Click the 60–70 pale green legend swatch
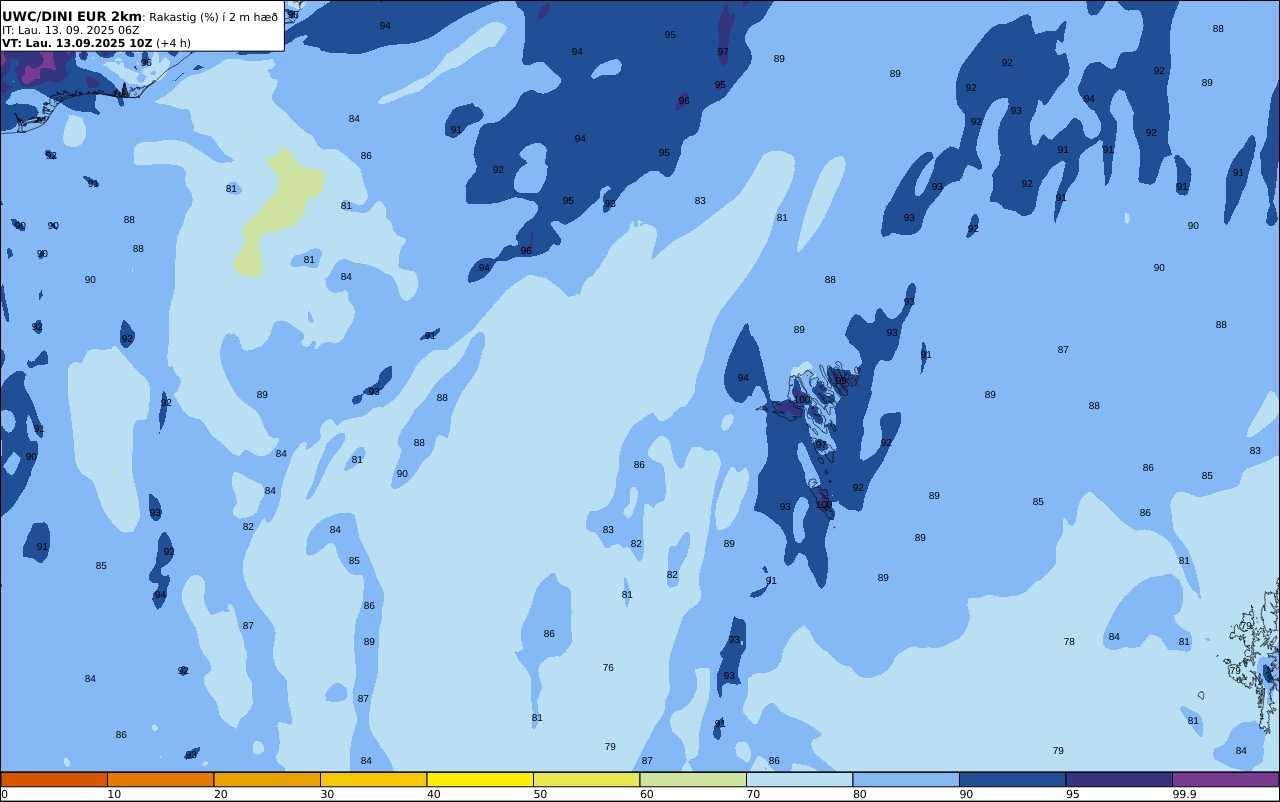1280x802 pixels. click(x=693, y=779)
